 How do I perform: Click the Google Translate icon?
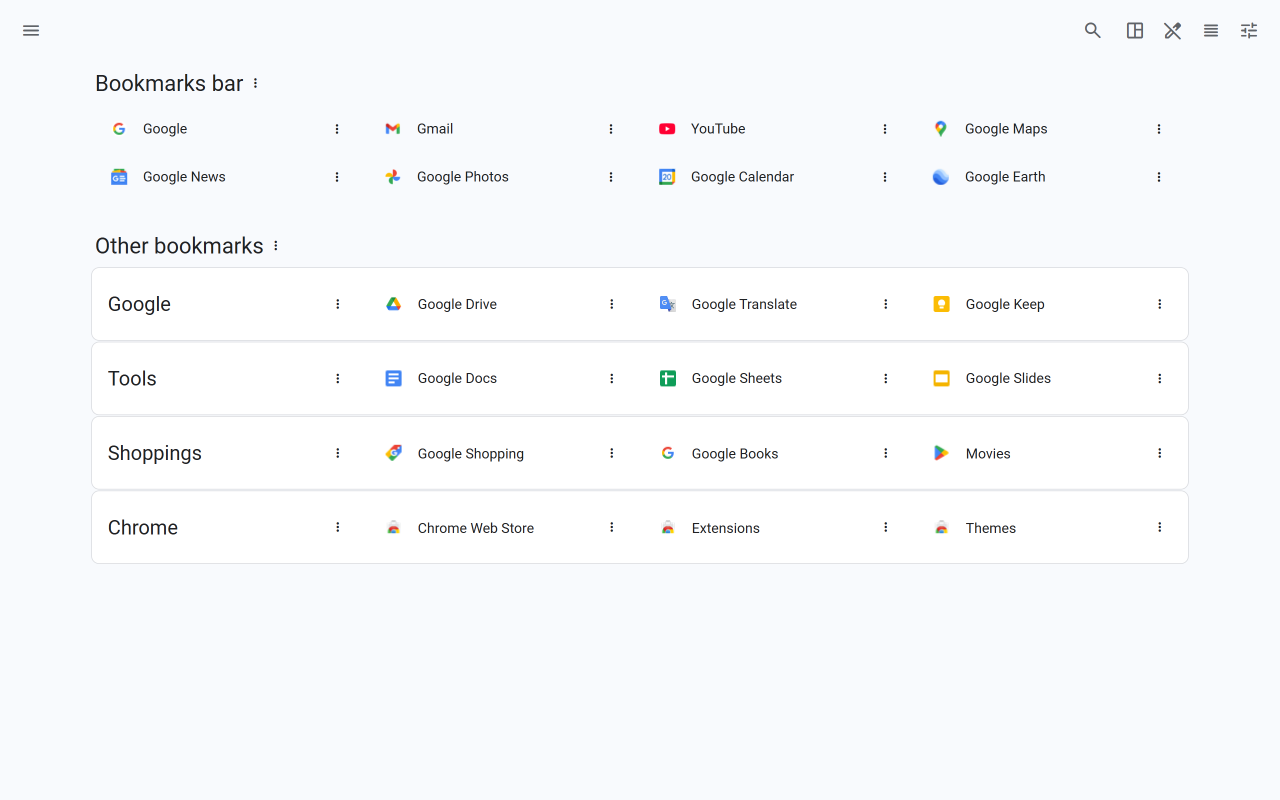[x=668, y=304]
